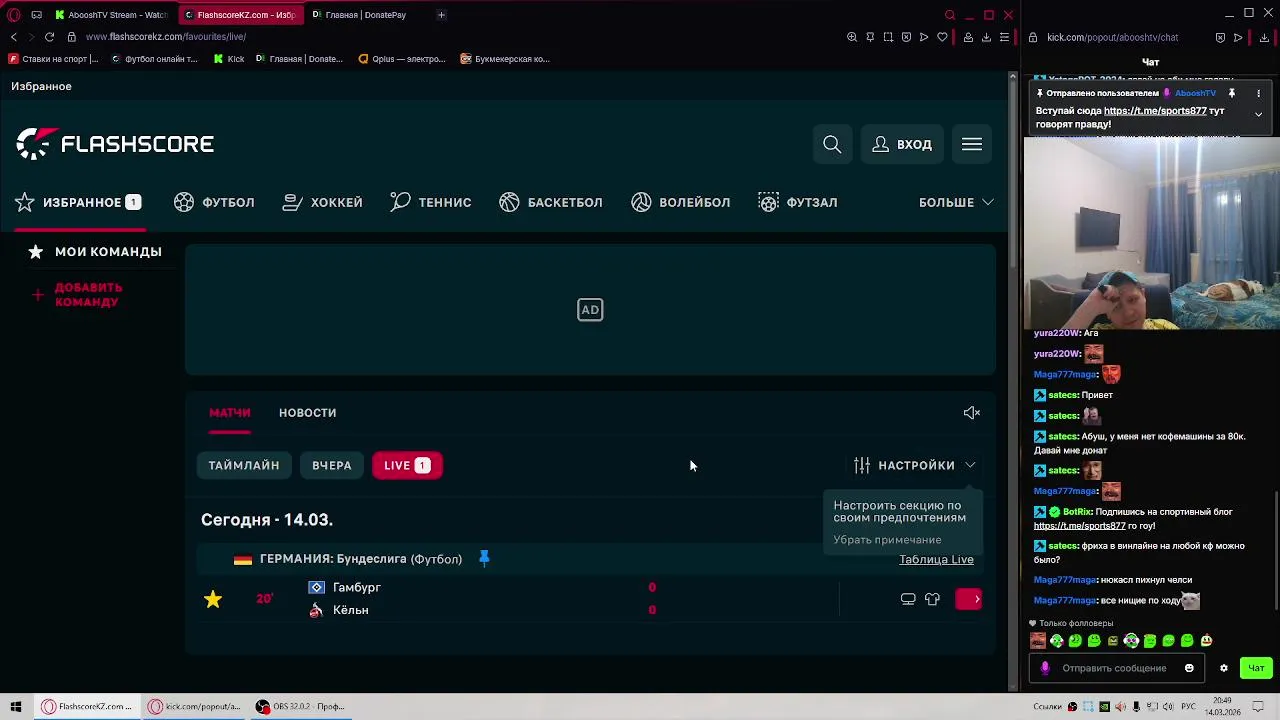The image size is (1280, 720).
Task: Open a new browser tab with plus
Action: click(x=442, y=15)
